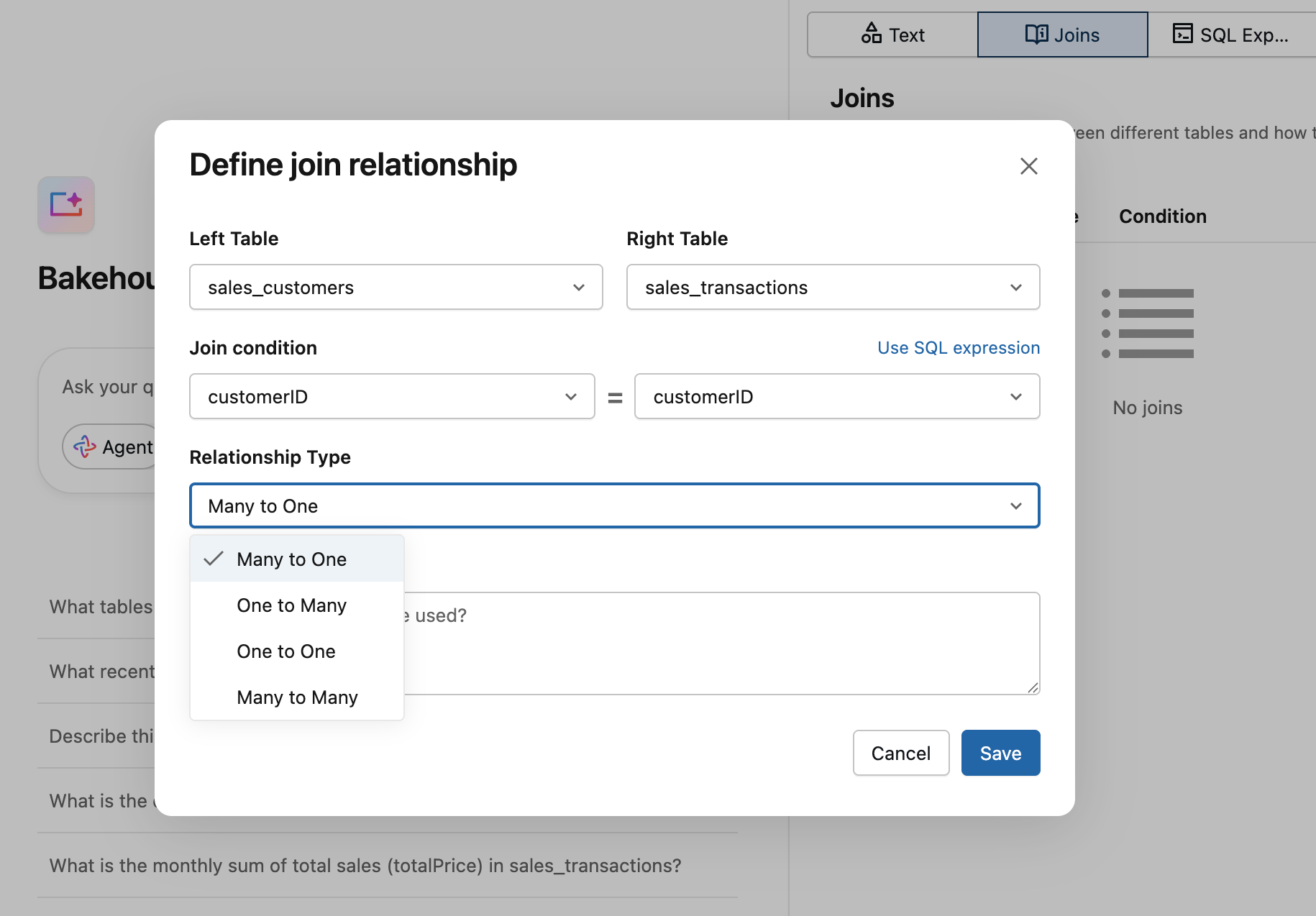
Task: Click the Use SQL expression link
Action: click(x=958, y=348)
